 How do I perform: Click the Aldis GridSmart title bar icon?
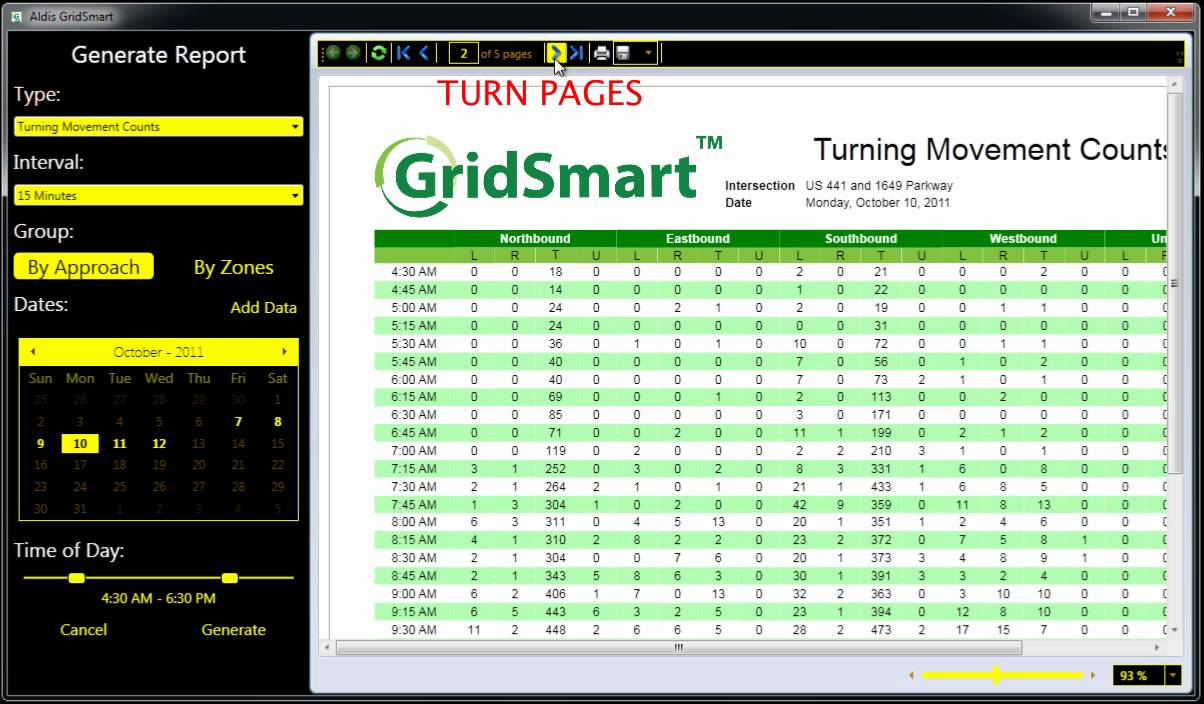point(16,16)
